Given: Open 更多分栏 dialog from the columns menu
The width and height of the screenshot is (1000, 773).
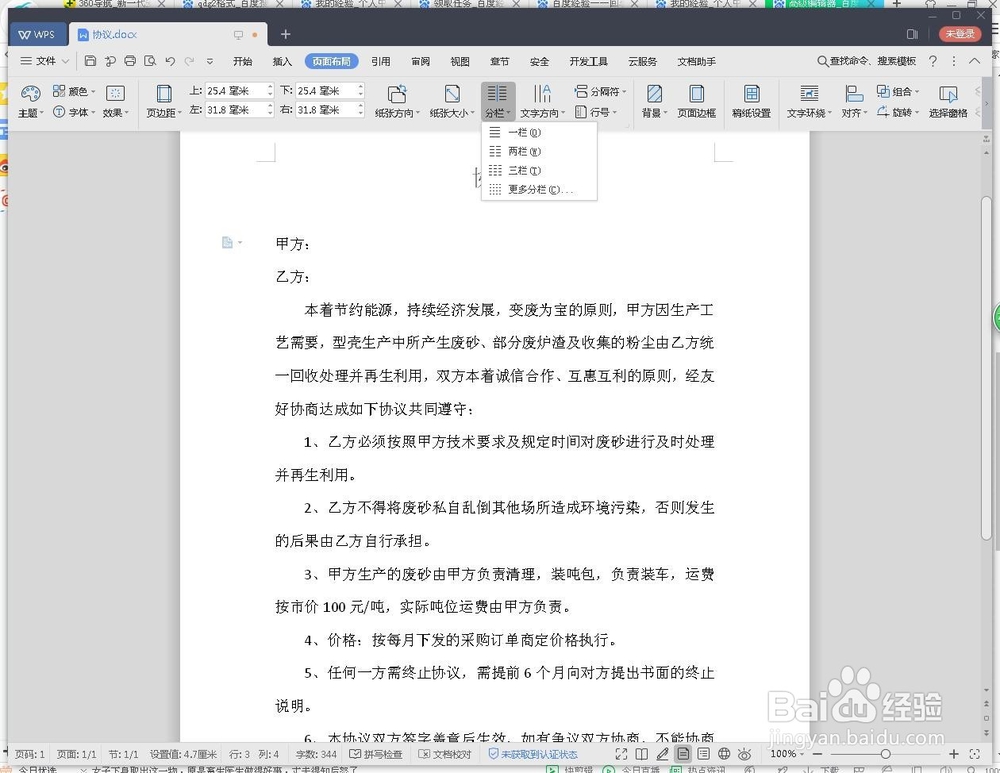Looking at the screenshot, I should point(533,189).
